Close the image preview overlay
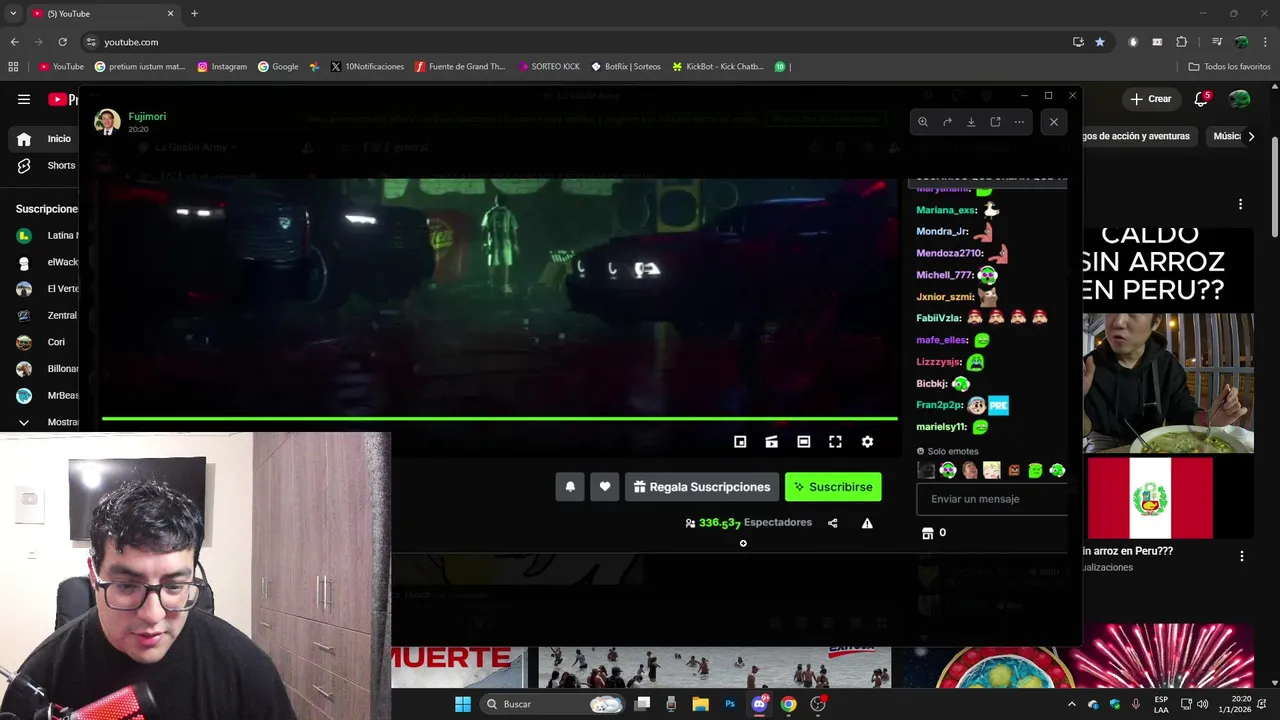 [x=1053, y=122]
